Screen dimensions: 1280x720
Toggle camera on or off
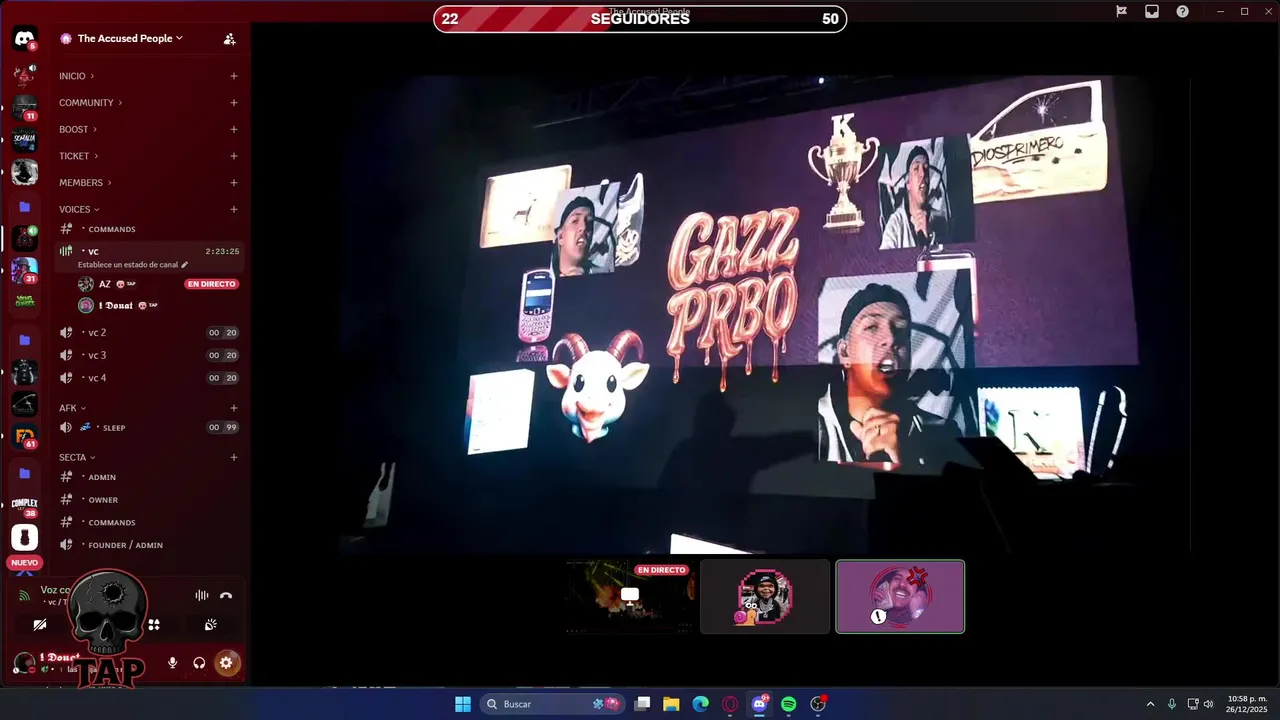tap(40, 624)
